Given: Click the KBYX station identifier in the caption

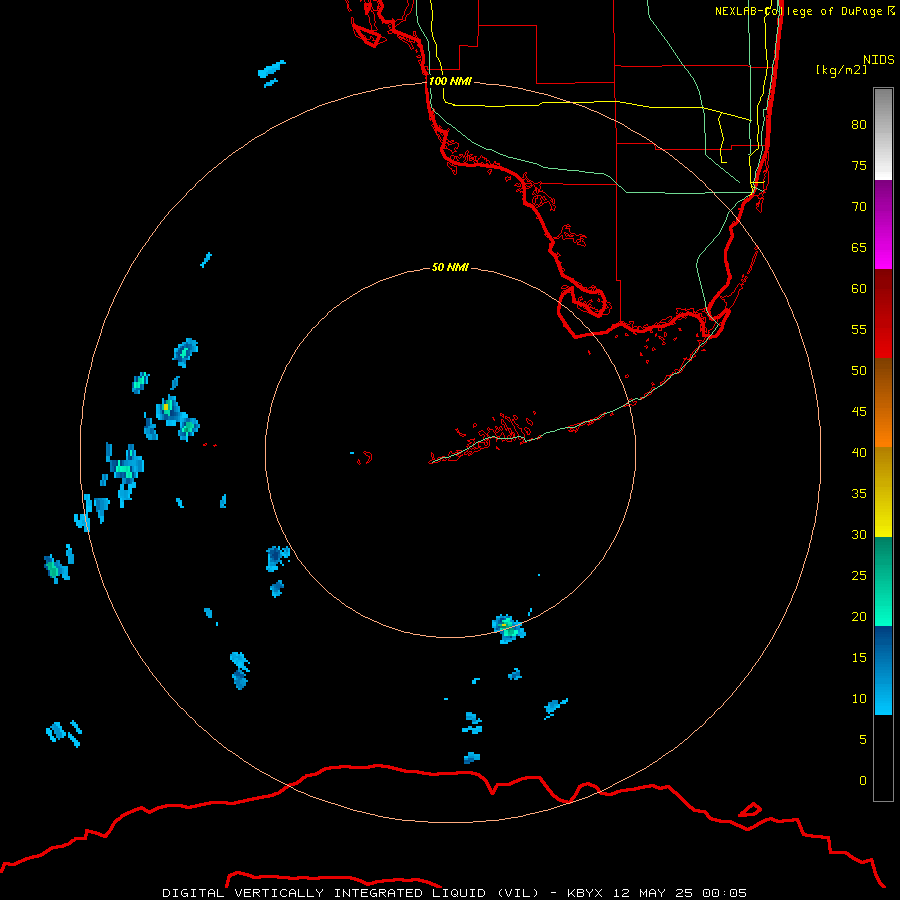Looking at the screenshot, I should 584,893.
